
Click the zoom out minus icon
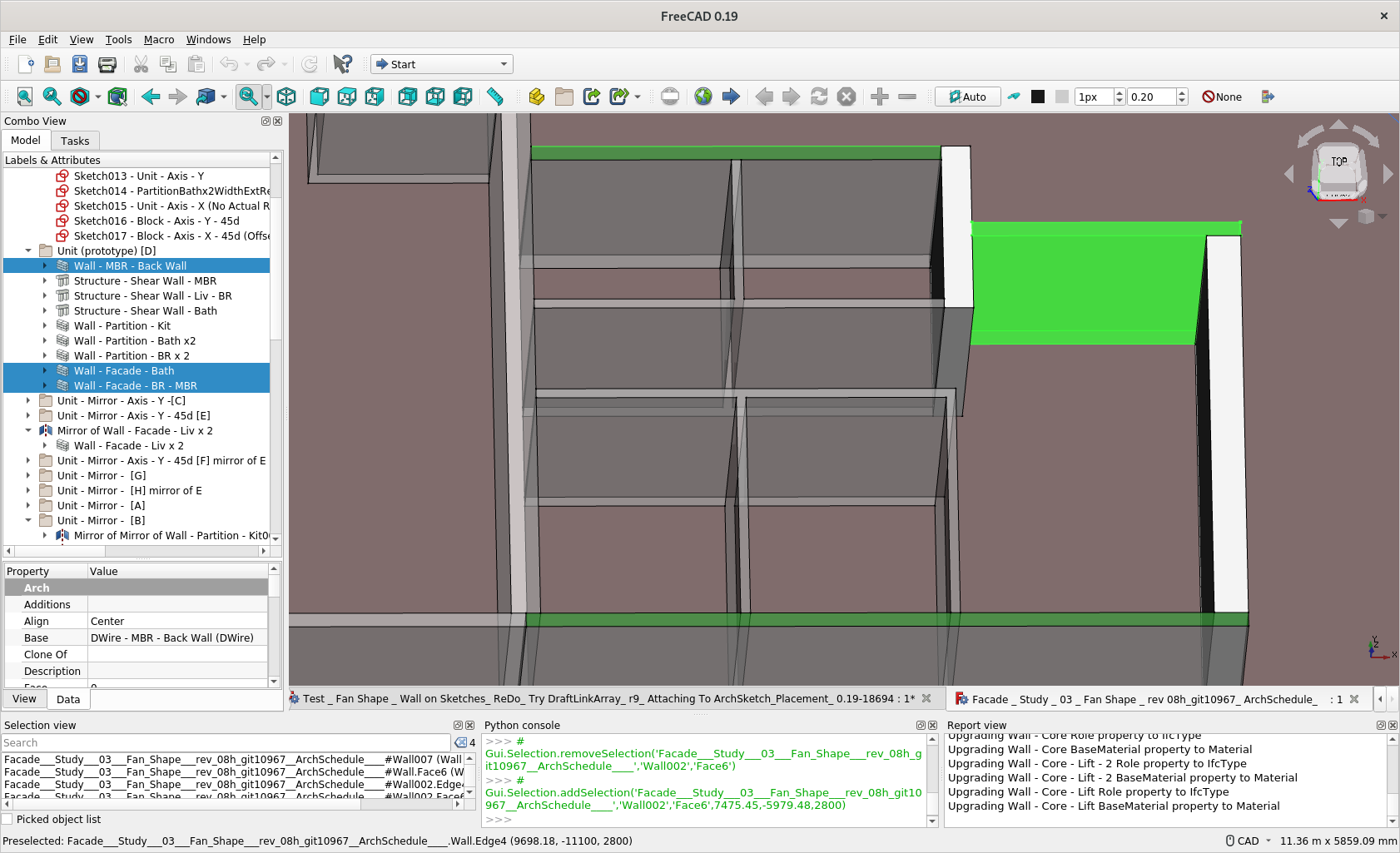point(907,97)
